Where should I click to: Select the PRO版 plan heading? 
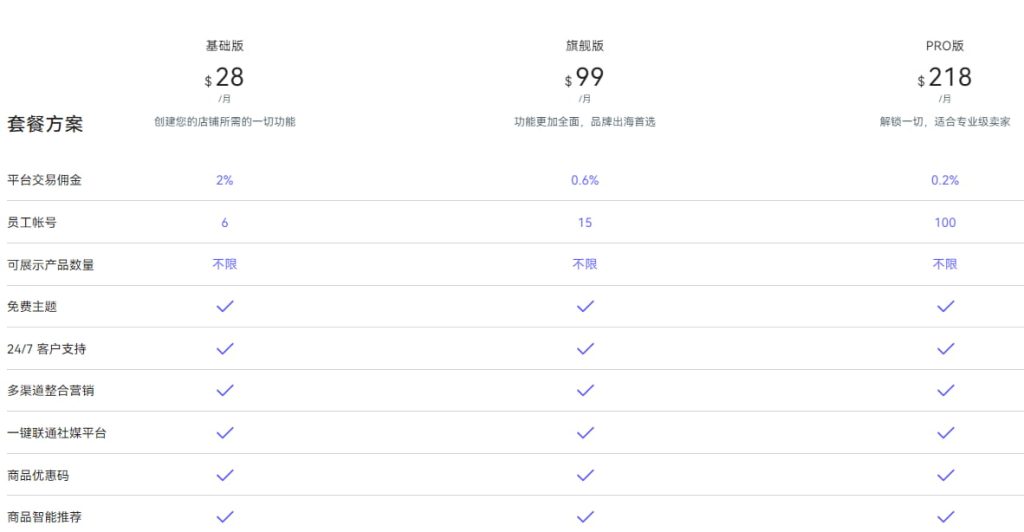coord(945,46)
